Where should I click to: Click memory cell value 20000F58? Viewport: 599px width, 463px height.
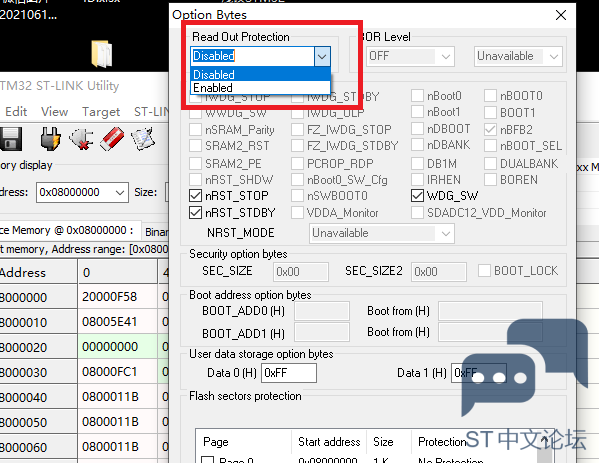pos(117,296)
